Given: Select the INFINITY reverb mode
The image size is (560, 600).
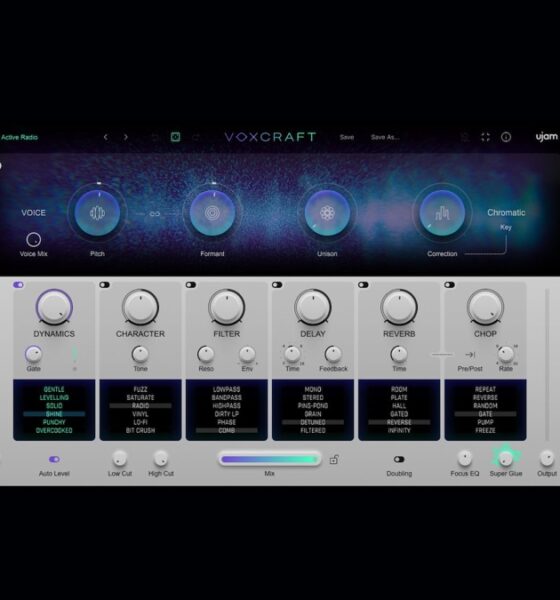Looking at the screenshot, I should [x=399, y=430].
